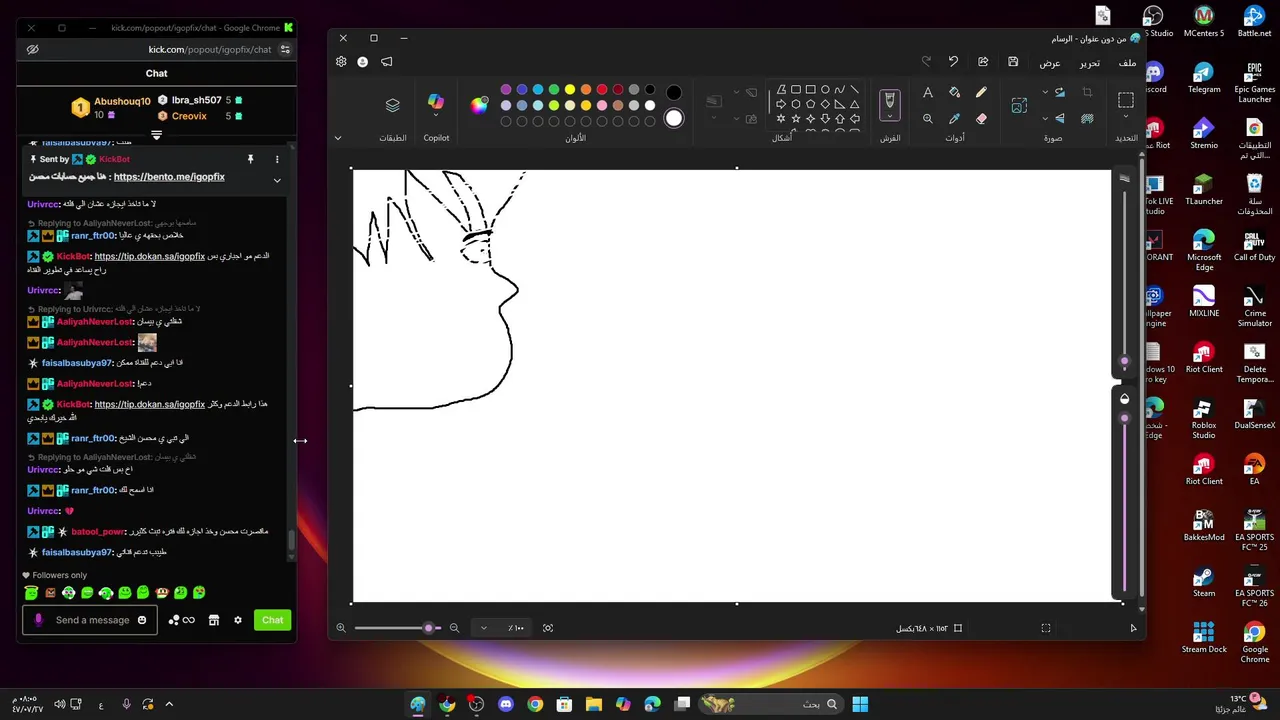Open the first tip.dokan.sa/igopfix link
Image resolution: width=1280 pixels, height=720 pixels.
click(x=150, y=256)
